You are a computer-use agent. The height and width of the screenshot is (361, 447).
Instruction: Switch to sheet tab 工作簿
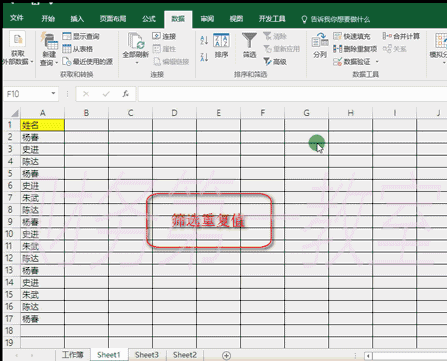72,355
